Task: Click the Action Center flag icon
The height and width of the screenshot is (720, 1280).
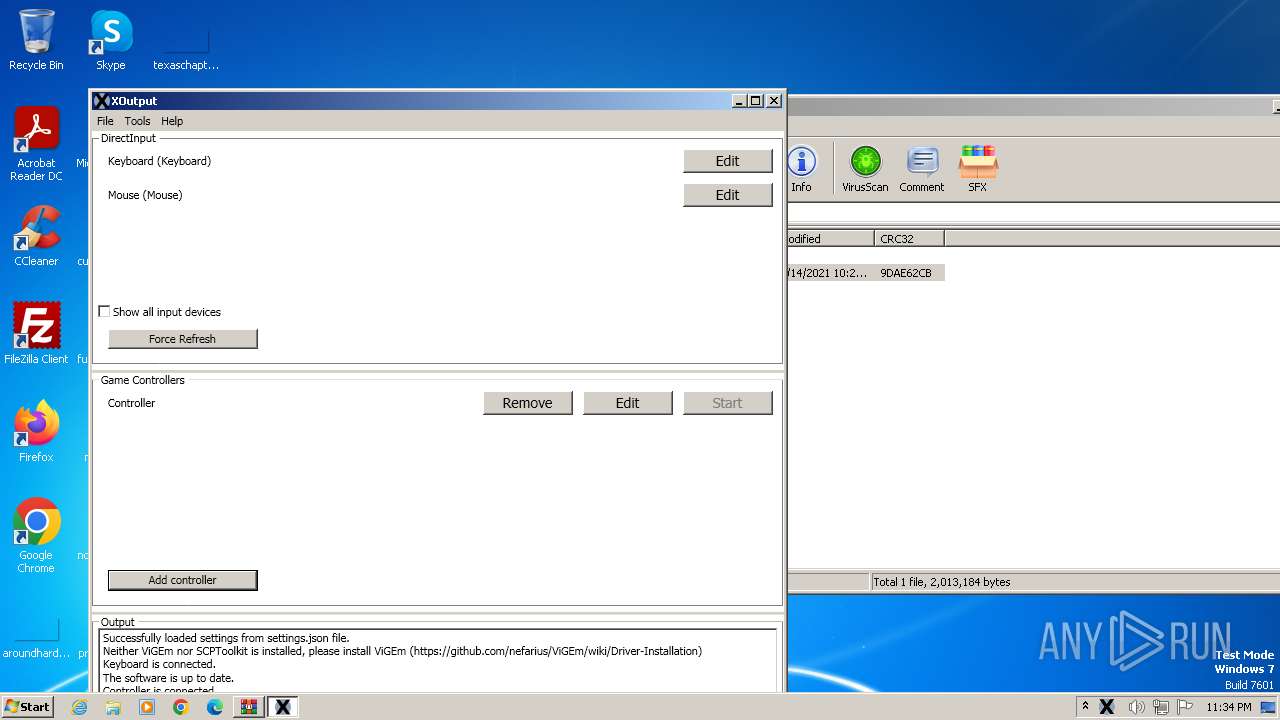Action: [x=1185, y=707]
